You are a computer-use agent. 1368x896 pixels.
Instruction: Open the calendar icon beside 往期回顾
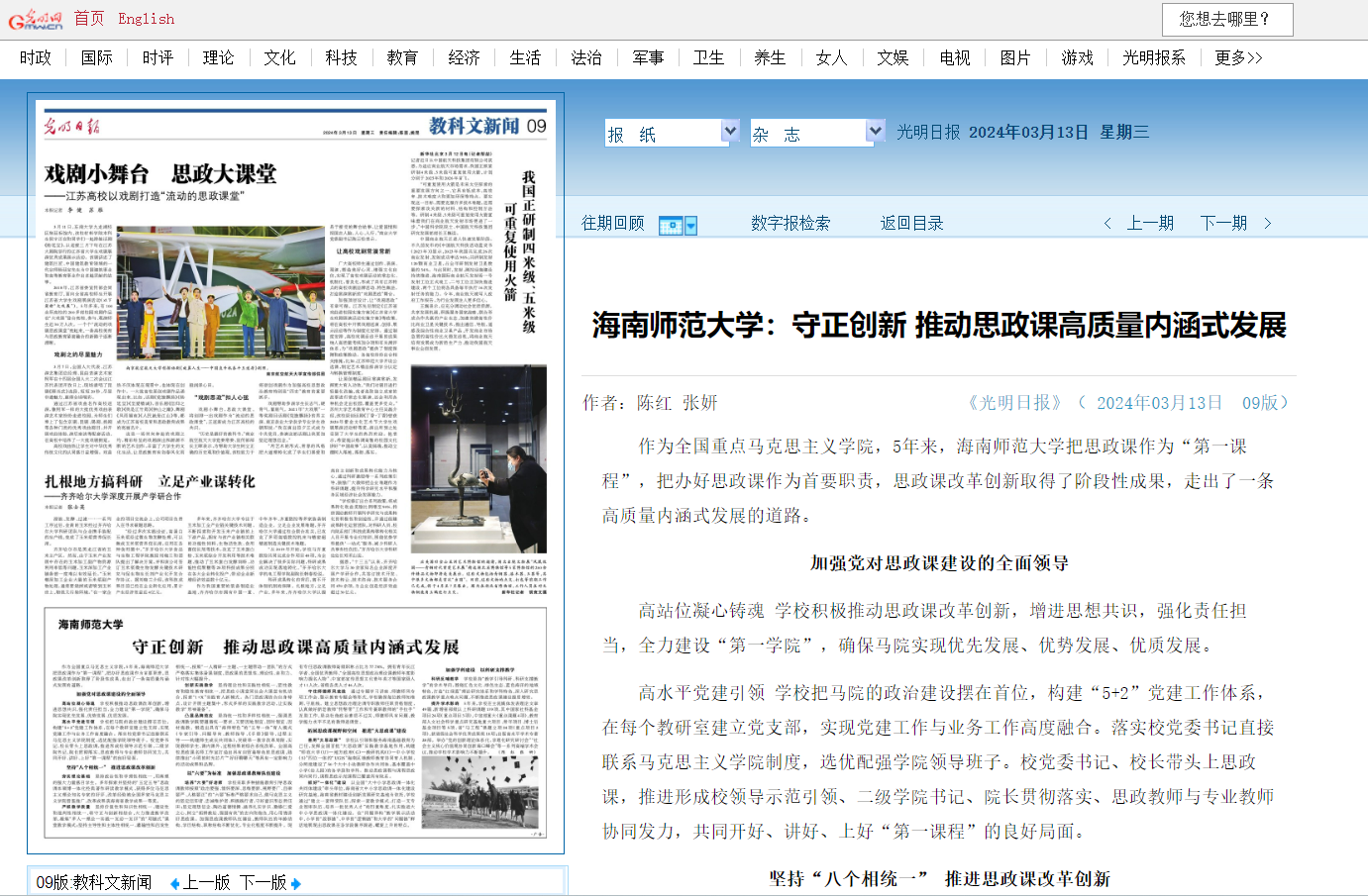click(678, 226)
